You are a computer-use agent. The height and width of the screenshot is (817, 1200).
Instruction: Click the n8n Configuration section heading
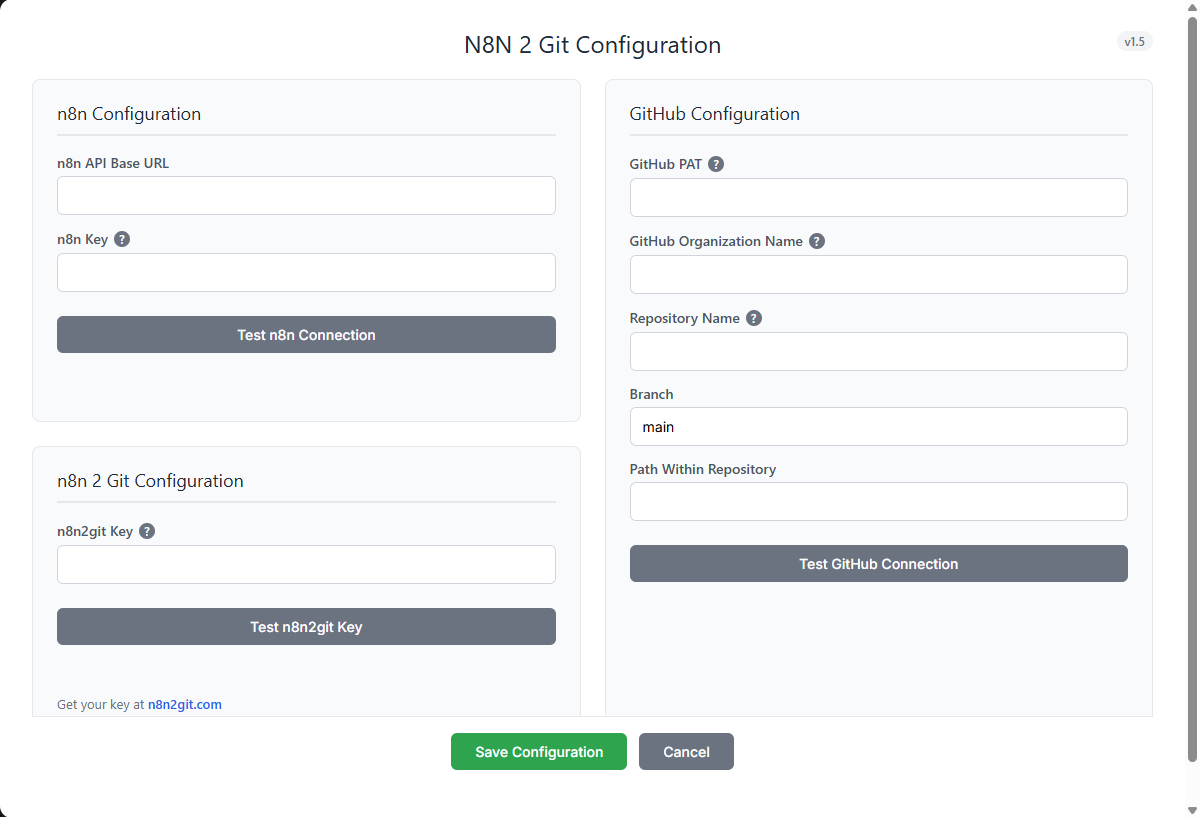pyautogui.click(x=129, y=114)
